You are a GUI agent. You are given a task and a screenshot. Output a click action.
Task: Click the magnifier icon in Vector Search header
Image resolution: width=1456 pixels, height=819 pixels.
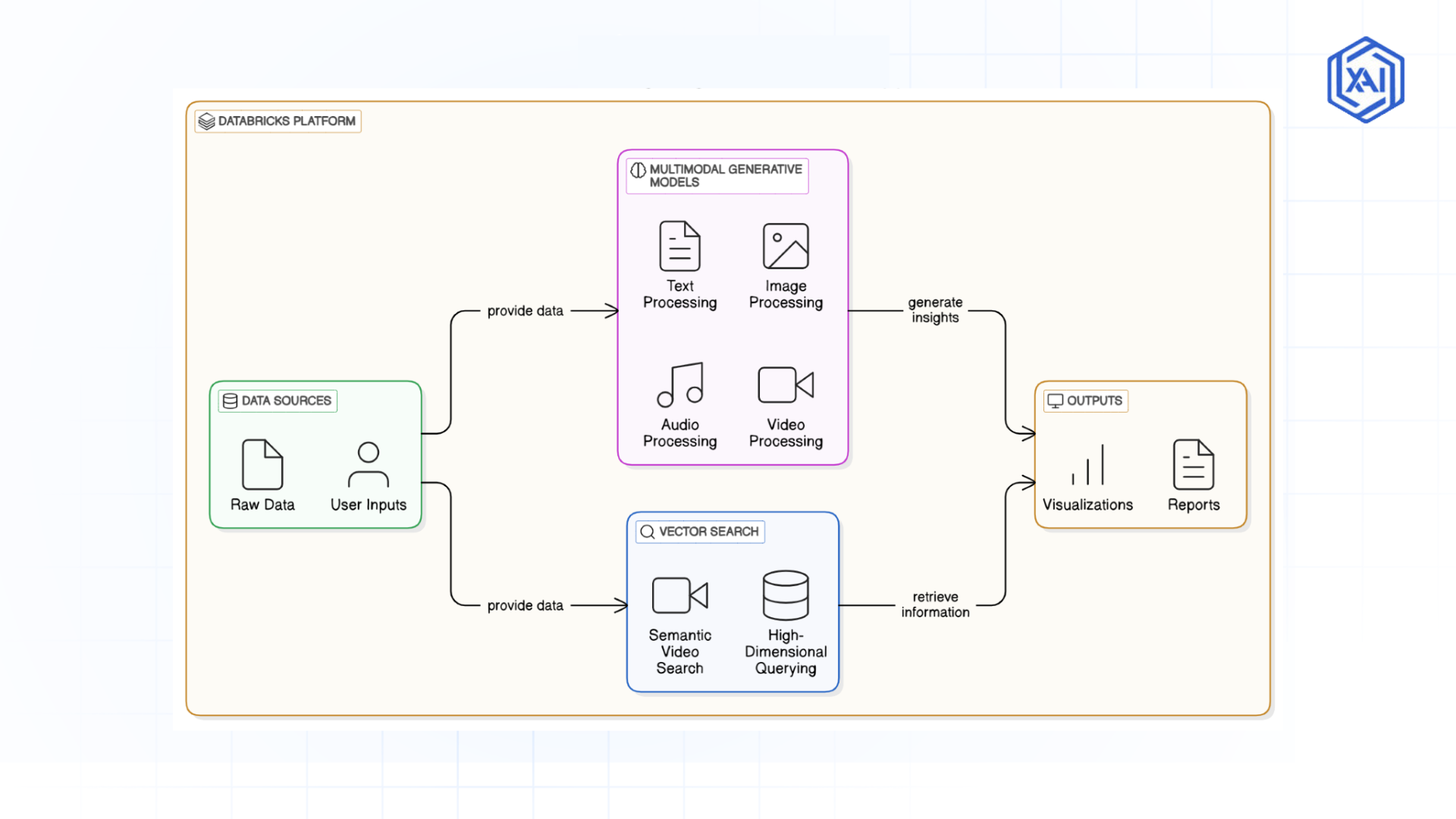[647, 532]
